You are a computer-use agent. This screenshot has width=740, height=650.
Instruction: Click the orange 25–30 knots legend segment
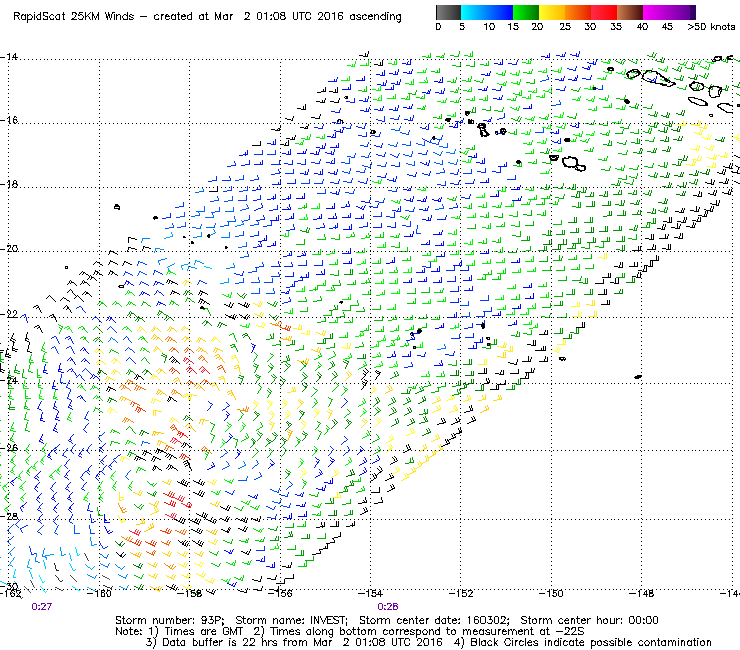pos(578,12)
